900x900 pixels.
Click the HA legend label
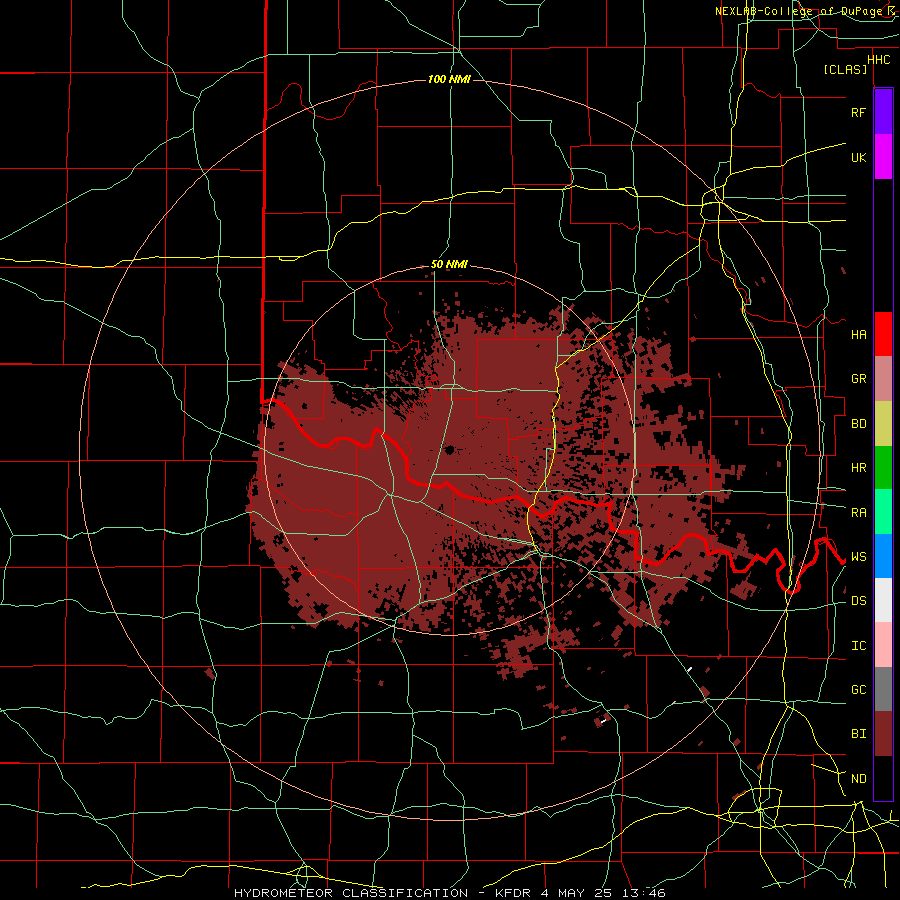pyautogui.click(x=858, y=335)
